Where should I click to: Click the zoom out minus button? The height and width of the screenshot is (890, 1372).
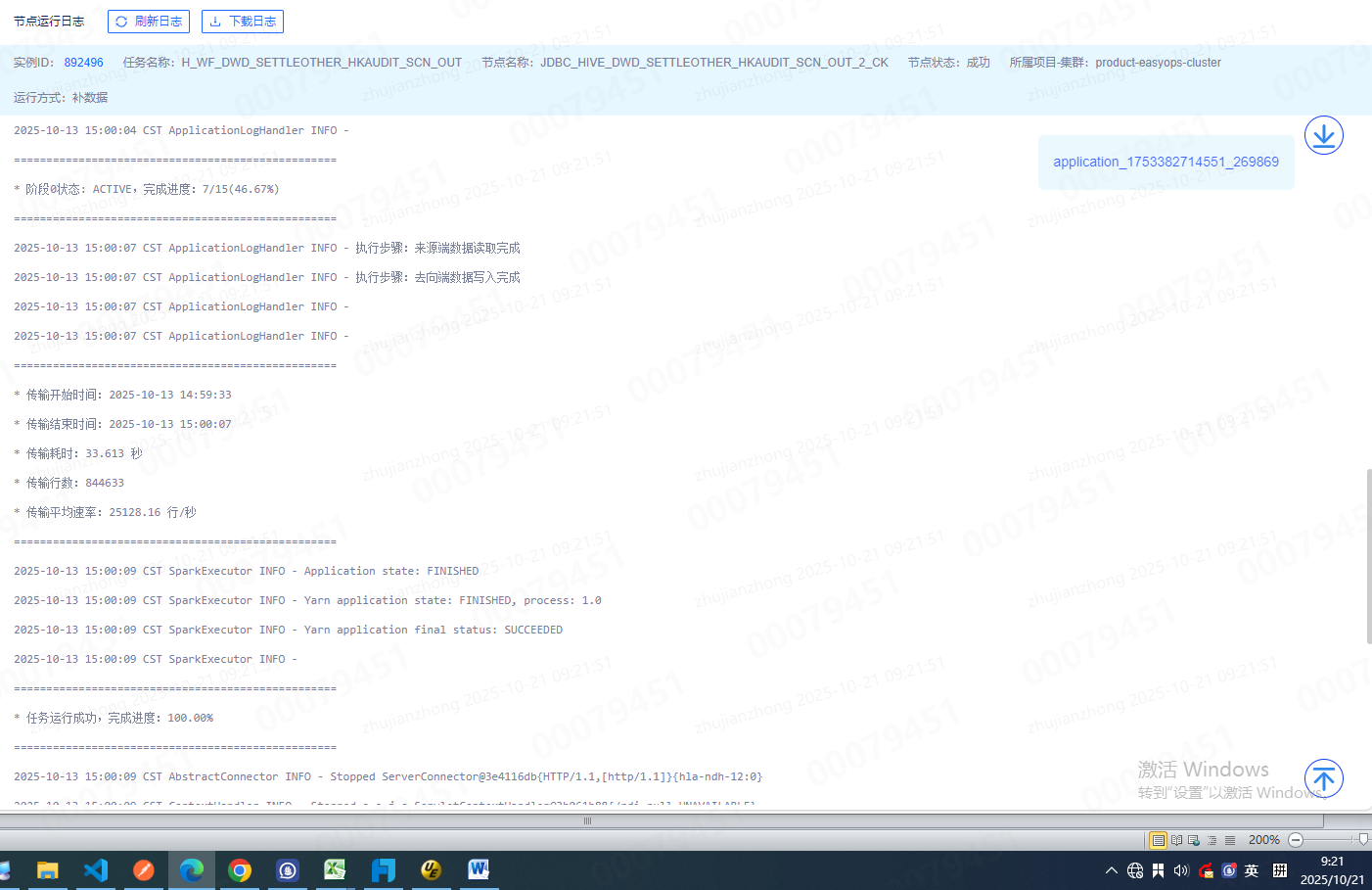tap(1296, 840)
